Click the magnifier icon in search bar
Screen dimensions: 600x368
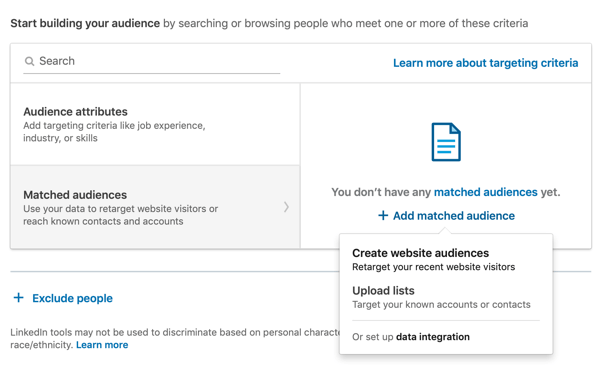tap(29, 61)
